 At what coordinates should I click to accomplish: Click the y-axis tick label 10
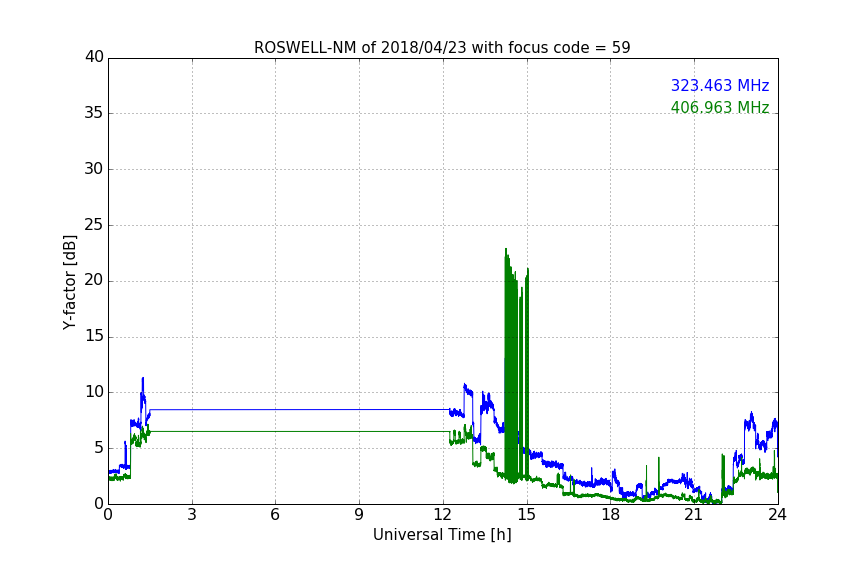(94, 392)
